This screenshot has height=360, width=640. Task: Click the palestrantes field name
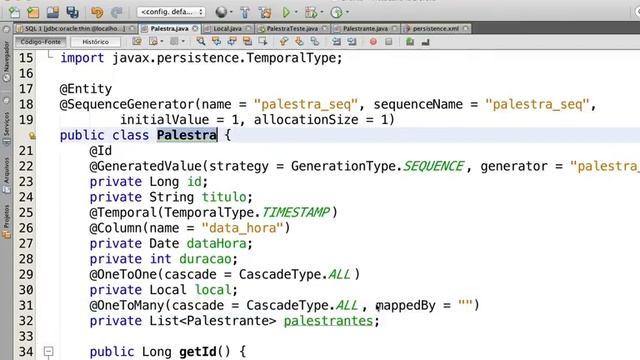(x=328, y=321)
